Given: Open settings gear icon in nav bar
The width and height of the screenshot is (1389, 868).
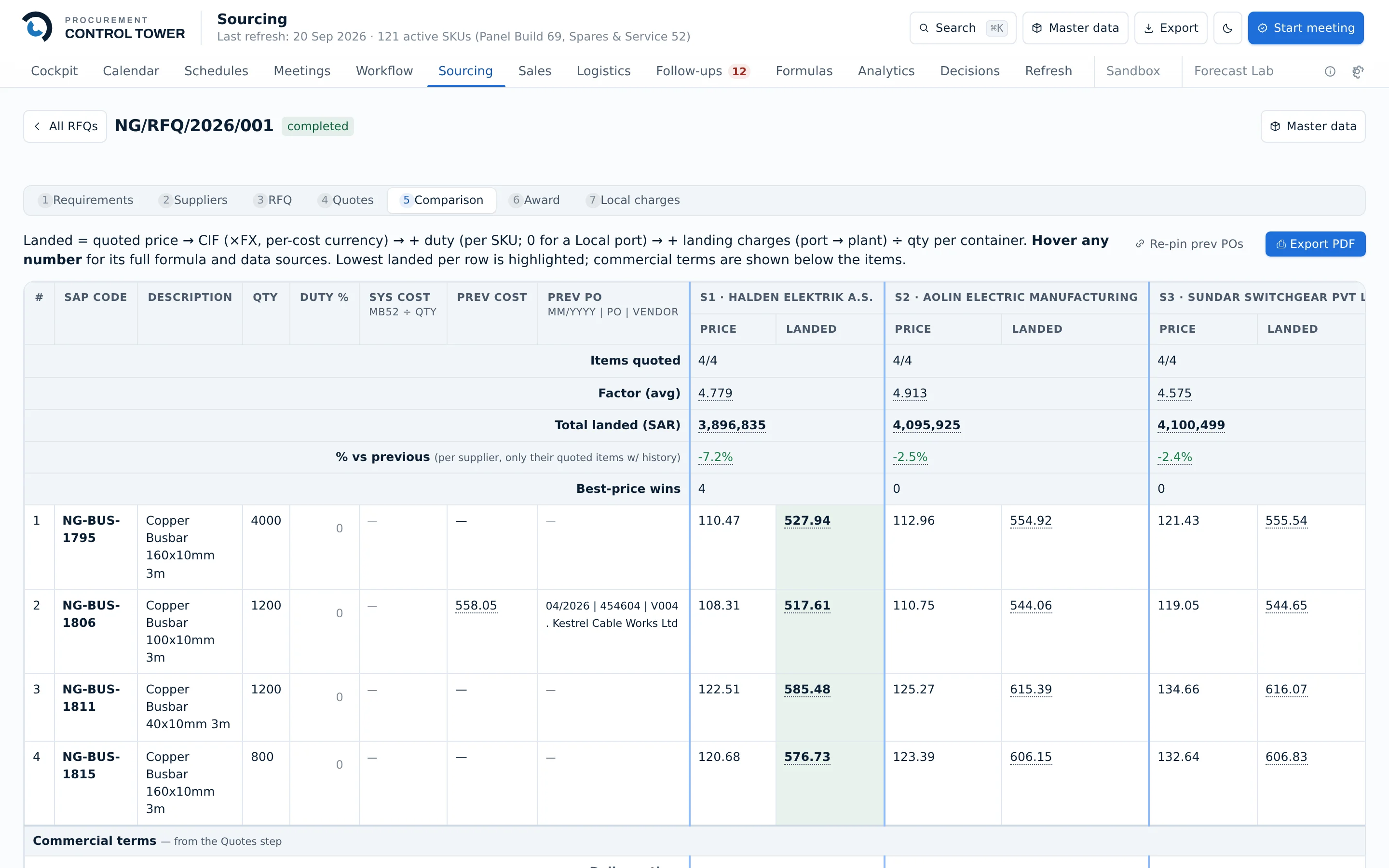Looking at the screenshot, I should click(x=1358, y=71).
